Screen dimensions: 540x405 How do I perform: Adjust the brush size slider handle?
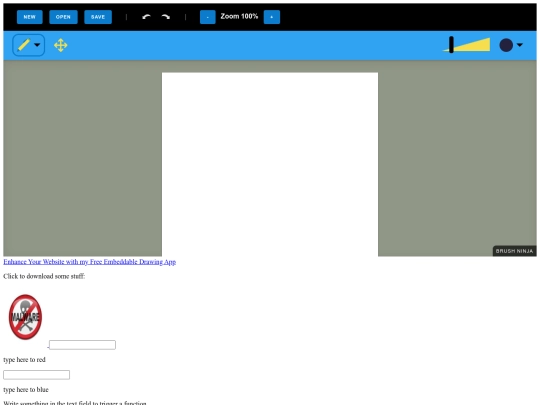pos(451,45)
